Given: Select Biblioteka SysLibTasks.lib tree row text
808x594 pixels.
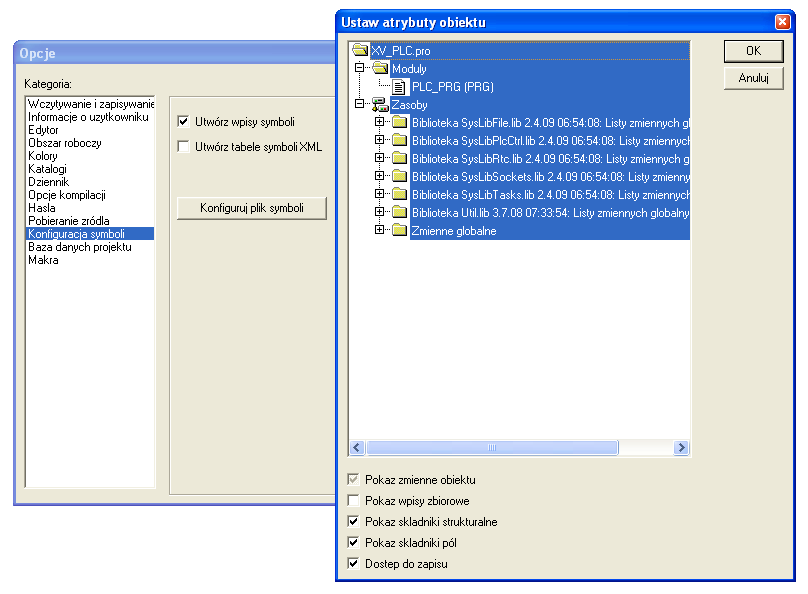Looking at the screenshot, I should [550, 195].
